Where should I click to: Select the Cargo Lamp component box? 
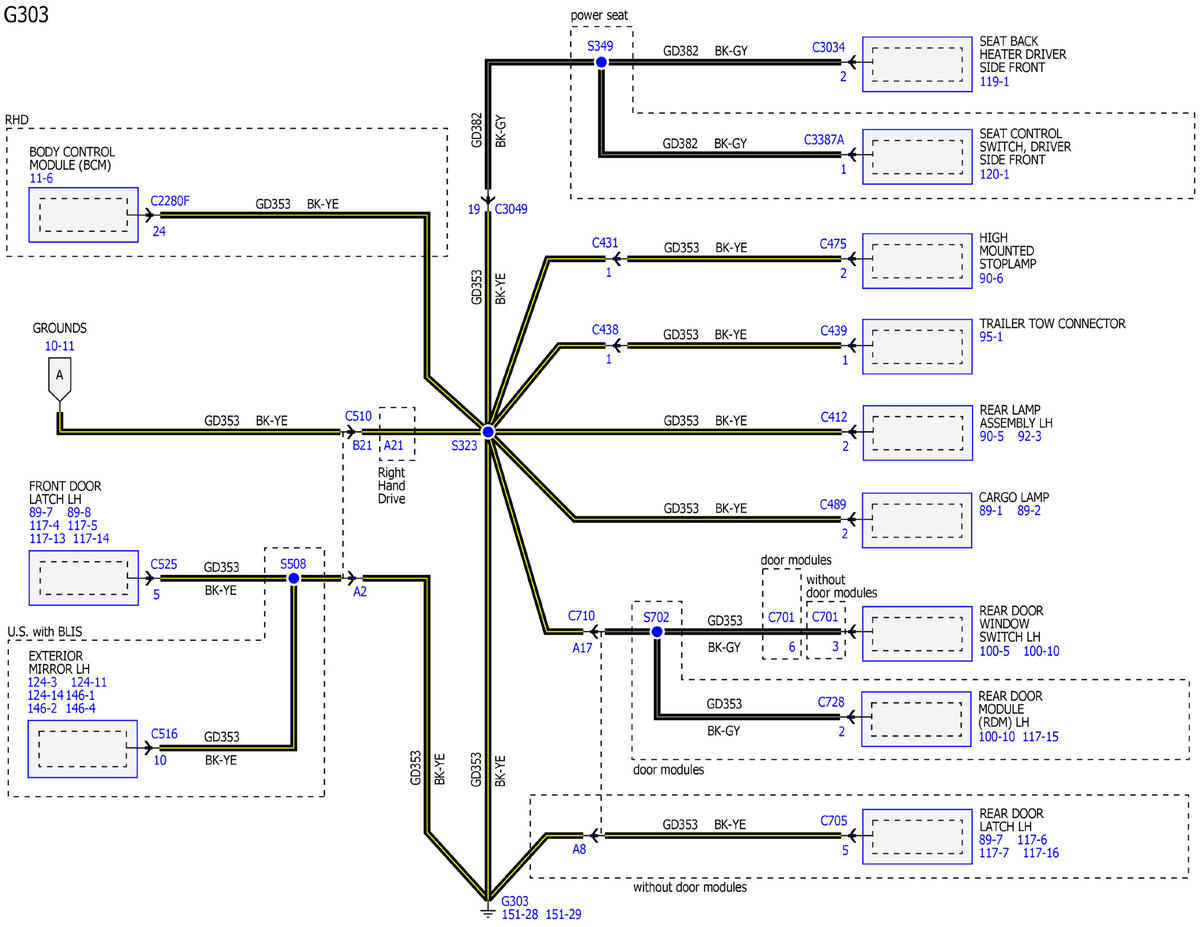click(916, 519)
